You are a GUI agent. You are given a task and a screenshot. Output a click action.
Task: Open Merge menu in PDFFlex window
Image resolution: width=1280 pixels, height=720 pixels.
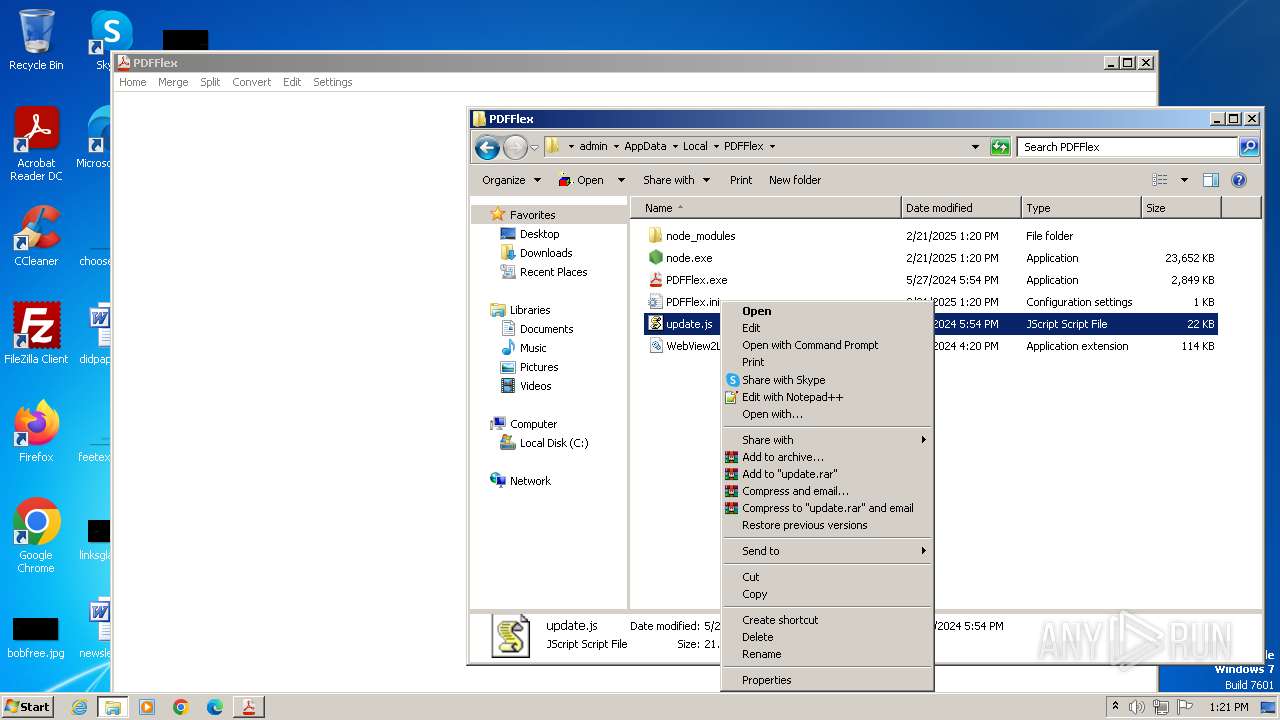point(173,82)
